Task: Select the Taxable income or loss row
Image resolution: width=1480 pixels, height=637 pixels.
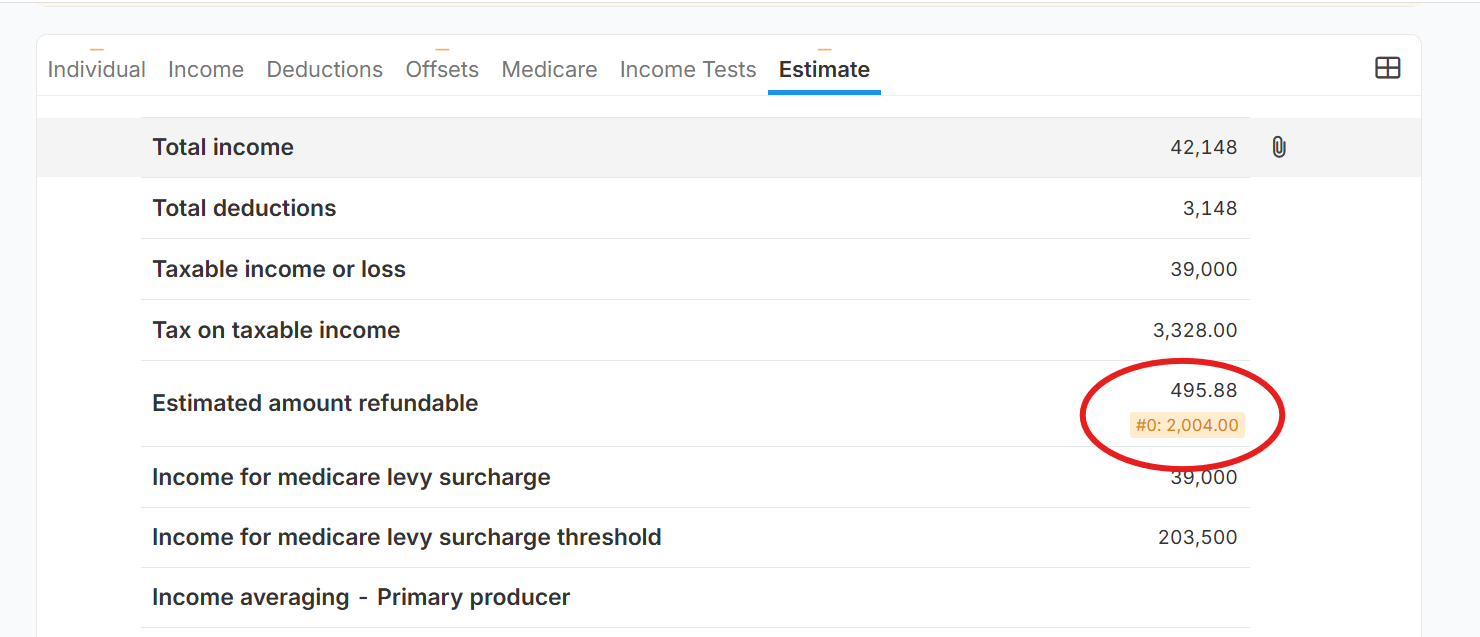Action: click(695, 269)
